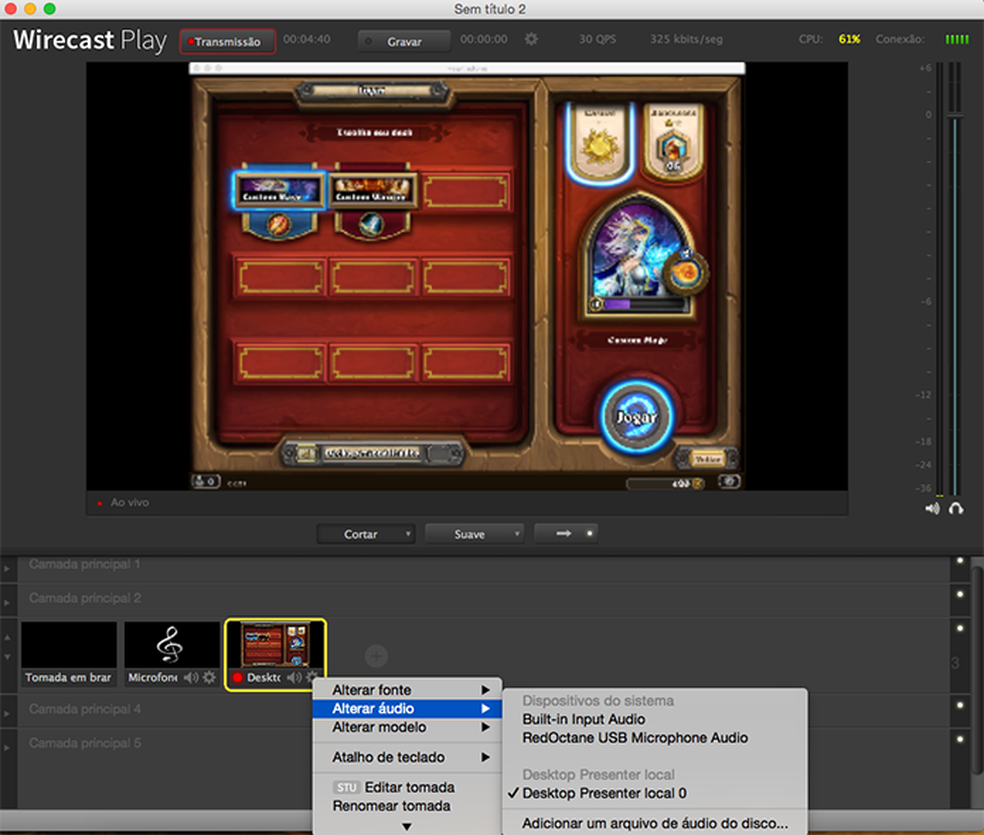Viewport: 984px width, 835px height.
Task: Open the output settings gear icon
Action: 531,39
